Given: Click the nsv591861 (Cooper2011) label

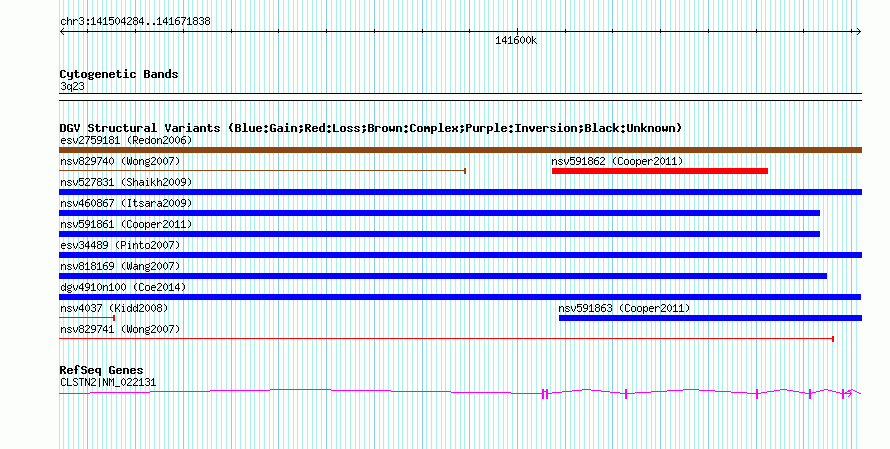Looking at the screenshot, I should [x=126, y=224].
